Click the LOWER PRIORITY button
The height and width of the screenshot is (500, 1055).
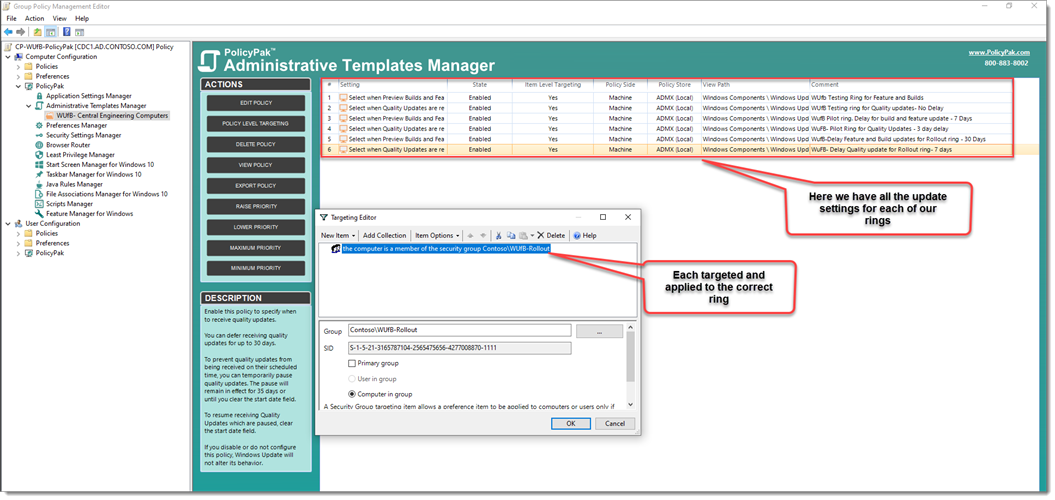[x=256, y=227]
